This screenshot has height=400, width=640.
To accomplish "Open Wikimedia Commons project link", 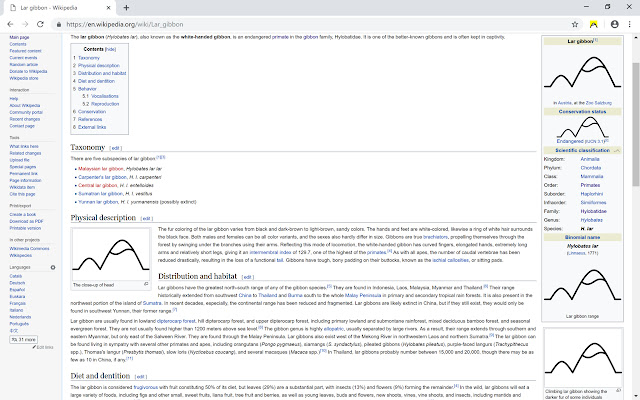I will [x=29, y=249].
